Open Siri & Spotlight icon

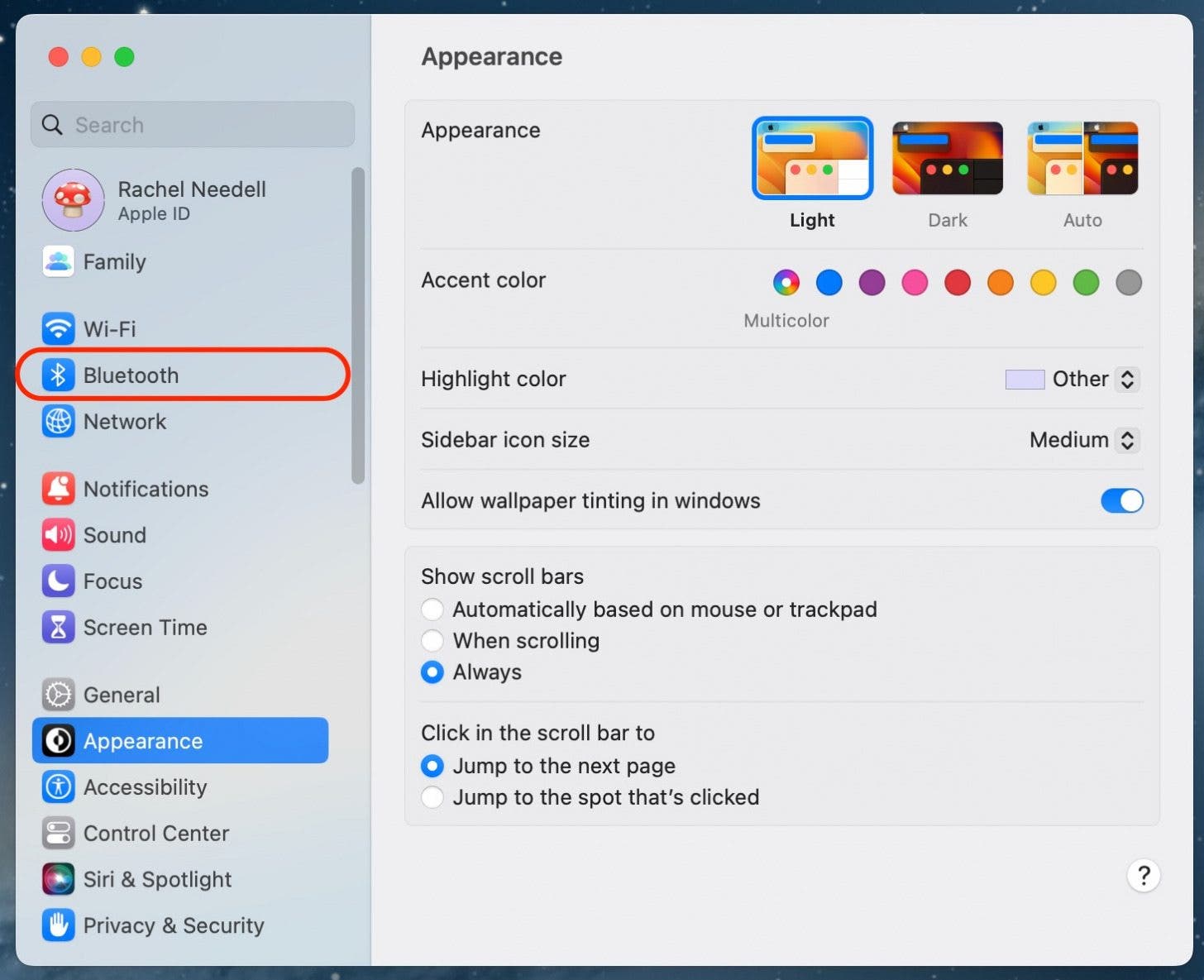click(x=58, y=879)
